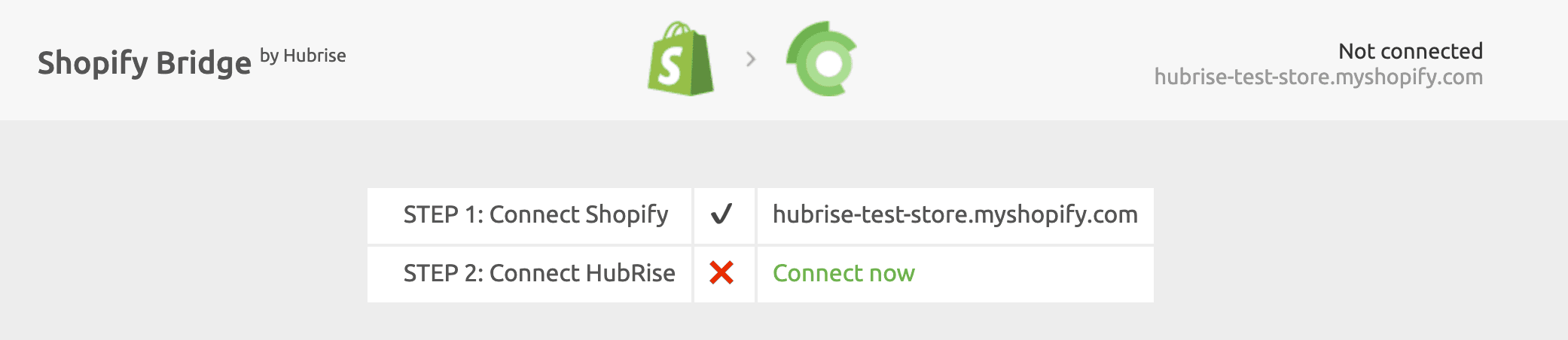The image size is (1568, 340).
Task: Click the Not connected status text
Action: [1410, 51]
